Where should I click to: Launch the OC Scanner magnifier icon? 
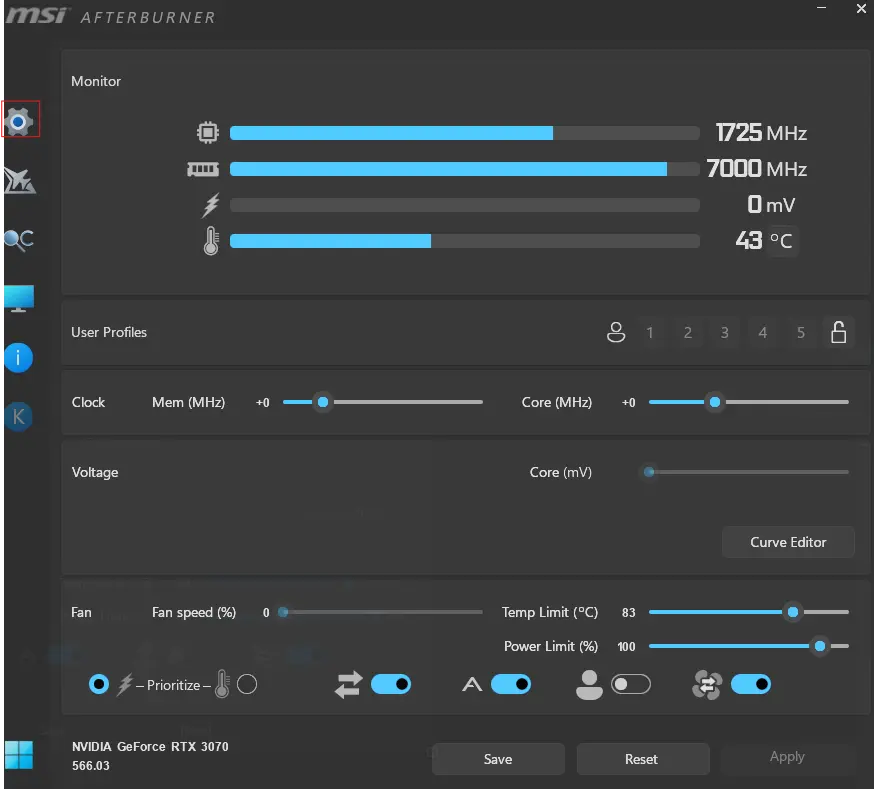(x=20, y=240)
